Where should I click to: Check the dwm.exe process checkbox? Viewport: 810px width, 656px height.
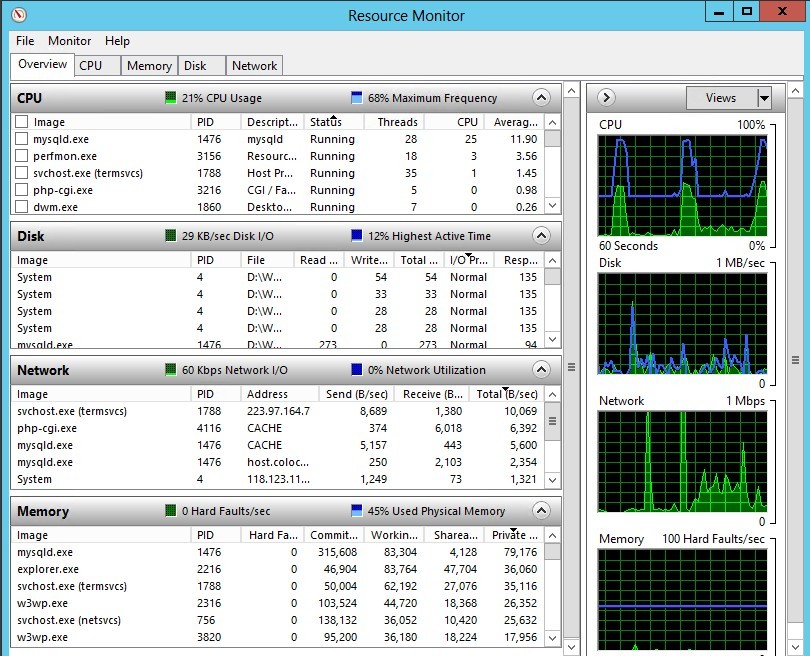pos(21,207)
